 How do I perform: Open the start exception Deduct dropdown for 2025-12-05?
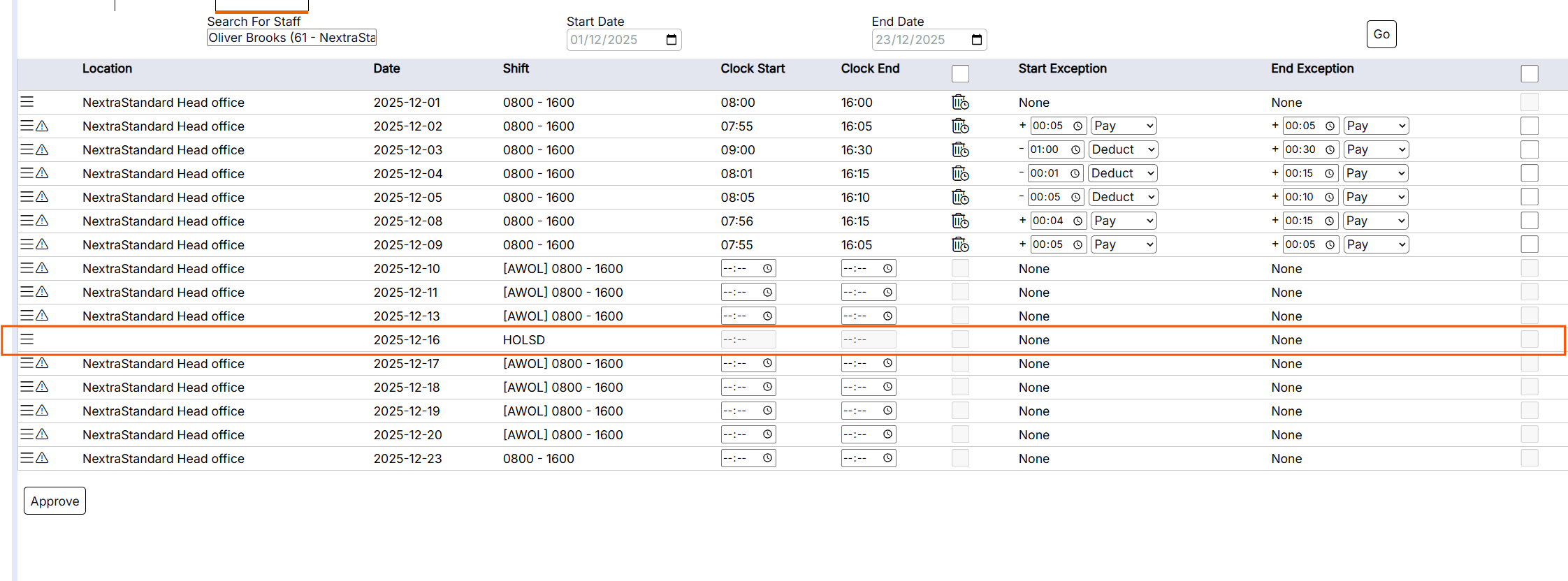click(1123, 197)
